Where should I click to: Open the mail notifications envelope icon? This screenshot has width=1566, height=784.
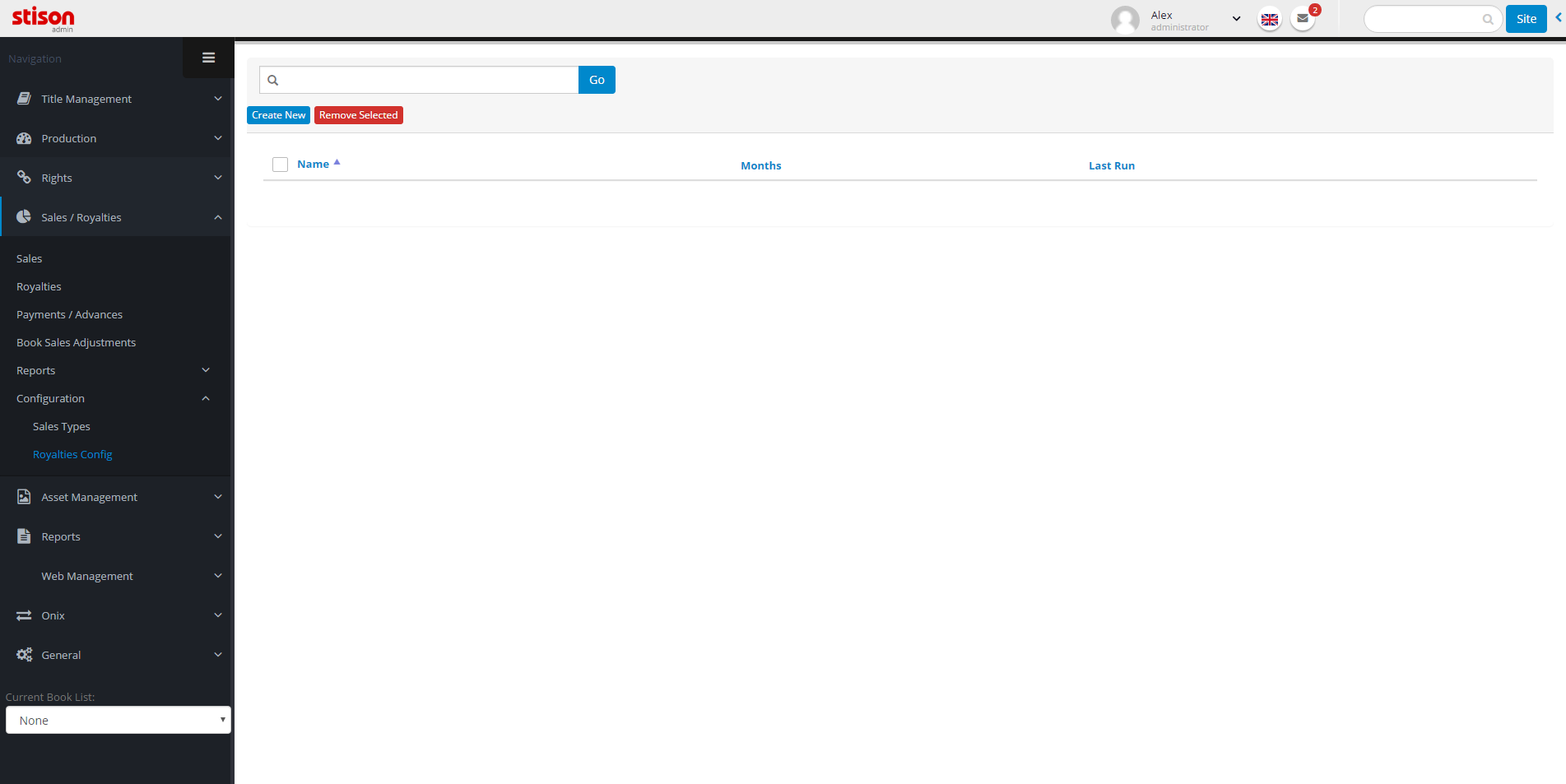[1302, 19]
